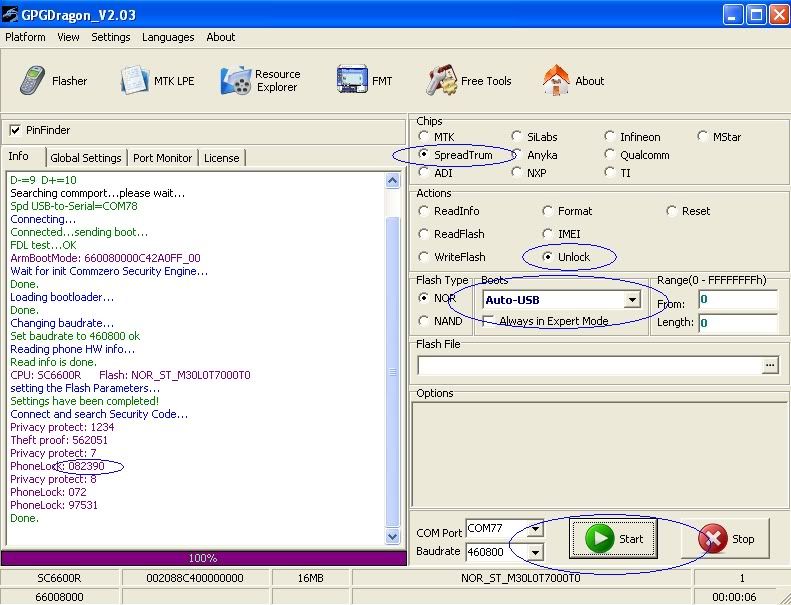Open the COM Port dropdown
Screen dimensions: 791x605
click(535, 529)
